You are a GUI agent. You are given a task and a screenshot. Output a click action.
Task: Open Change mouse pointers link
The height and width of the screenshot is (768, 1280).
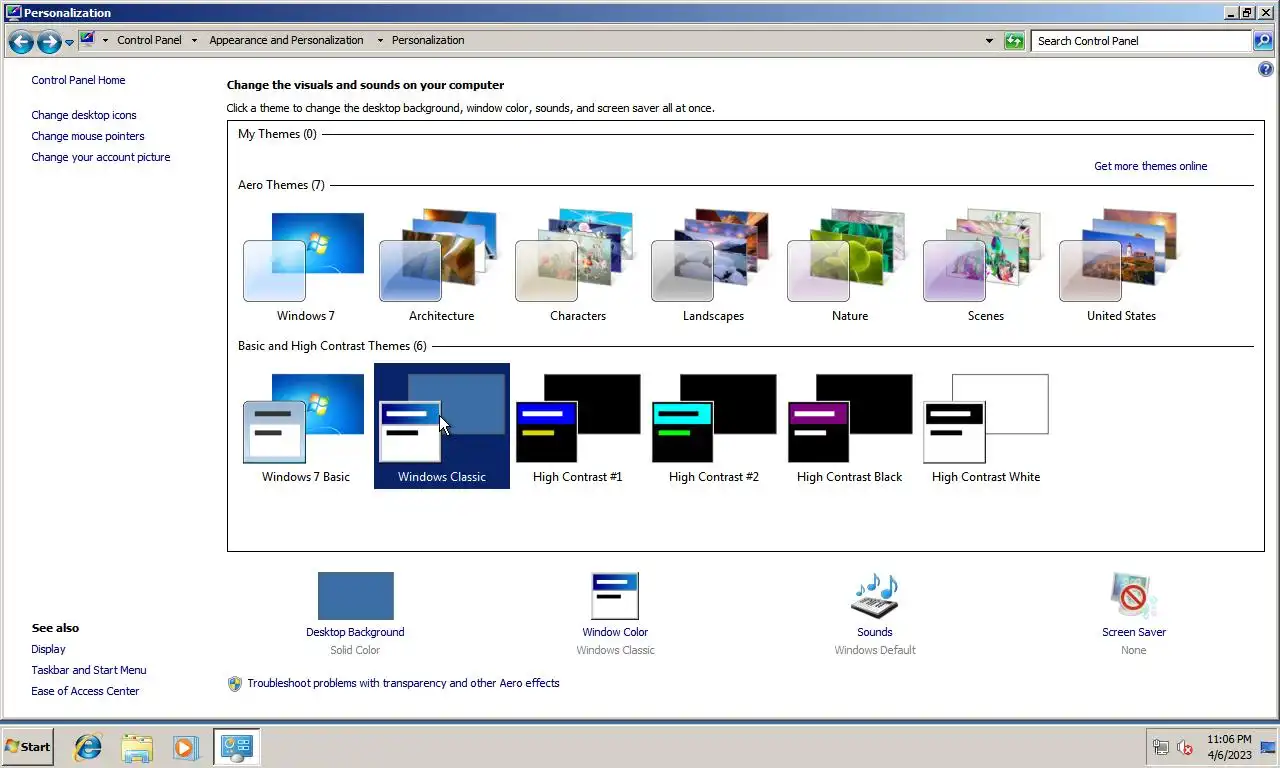pos(88,136)
